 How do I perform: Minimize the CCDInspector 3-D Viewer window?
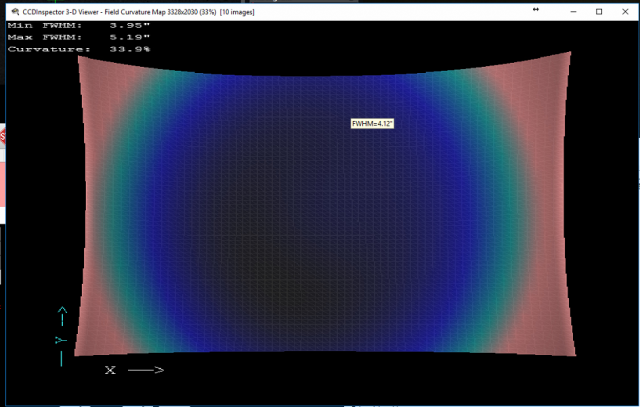573,12
